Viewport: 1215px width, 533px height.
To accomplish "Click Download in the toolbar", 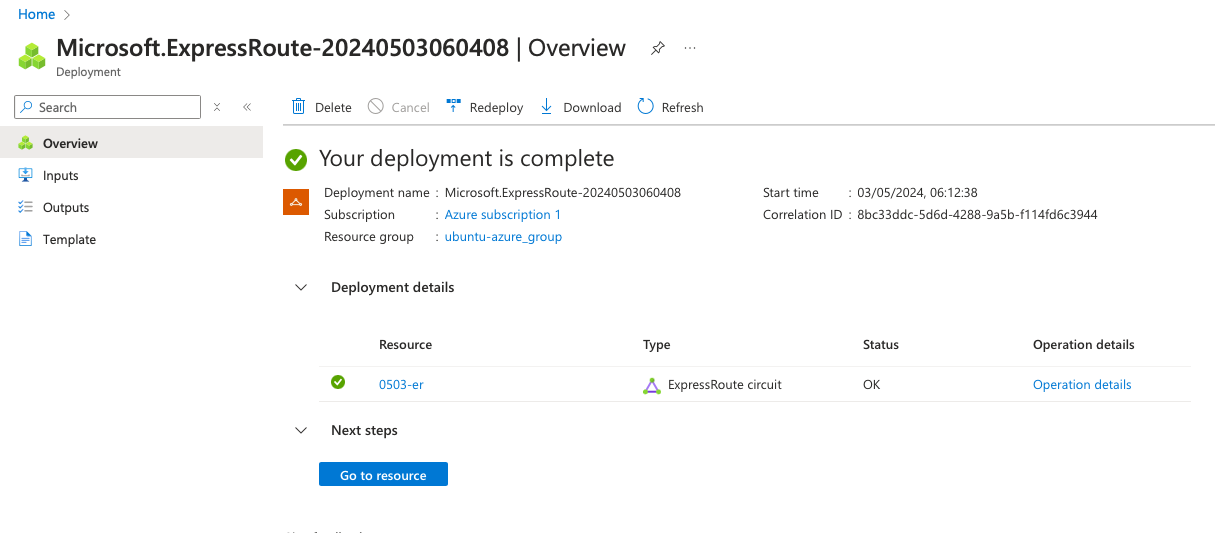I will [581, 107].
